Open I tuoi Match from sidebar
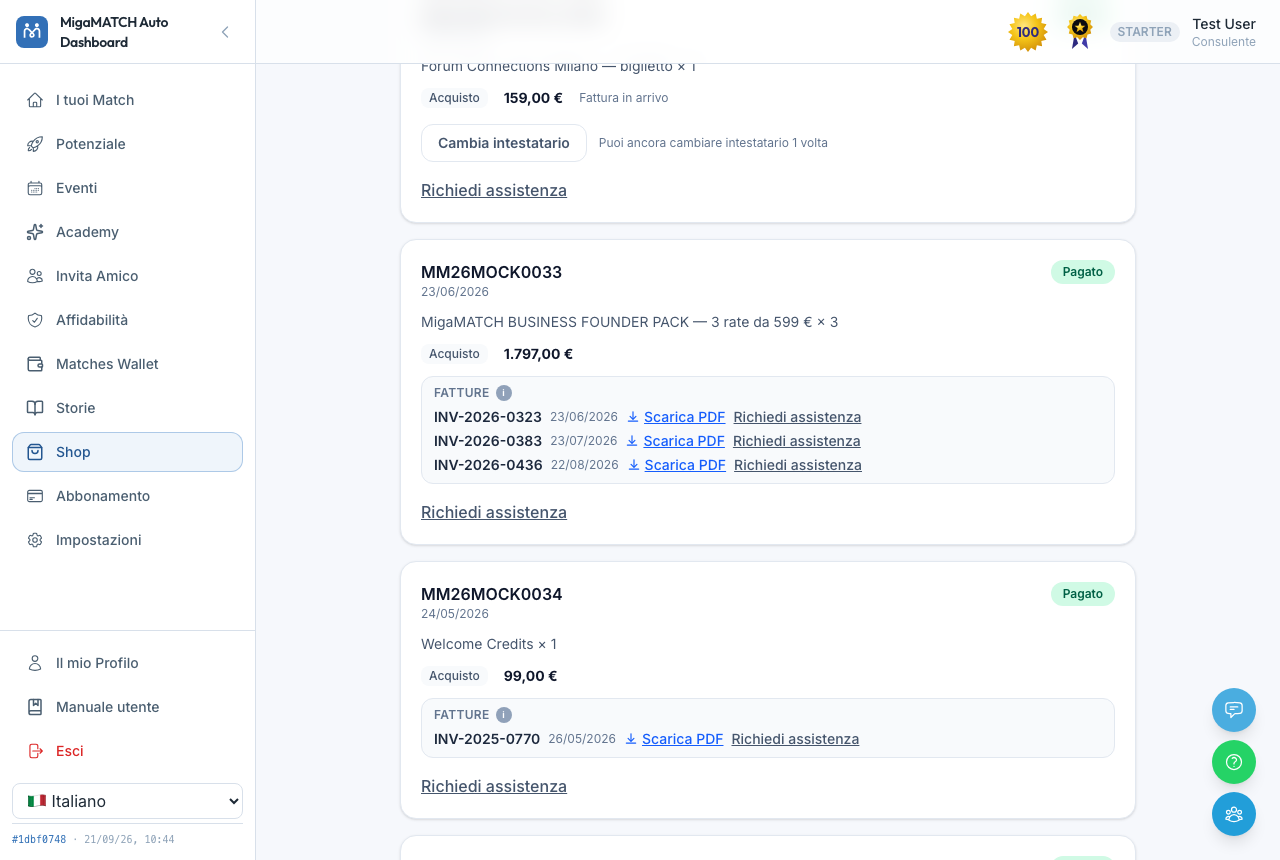The width and height of the screenshot is (1280, 860). (x=127, y=100)
